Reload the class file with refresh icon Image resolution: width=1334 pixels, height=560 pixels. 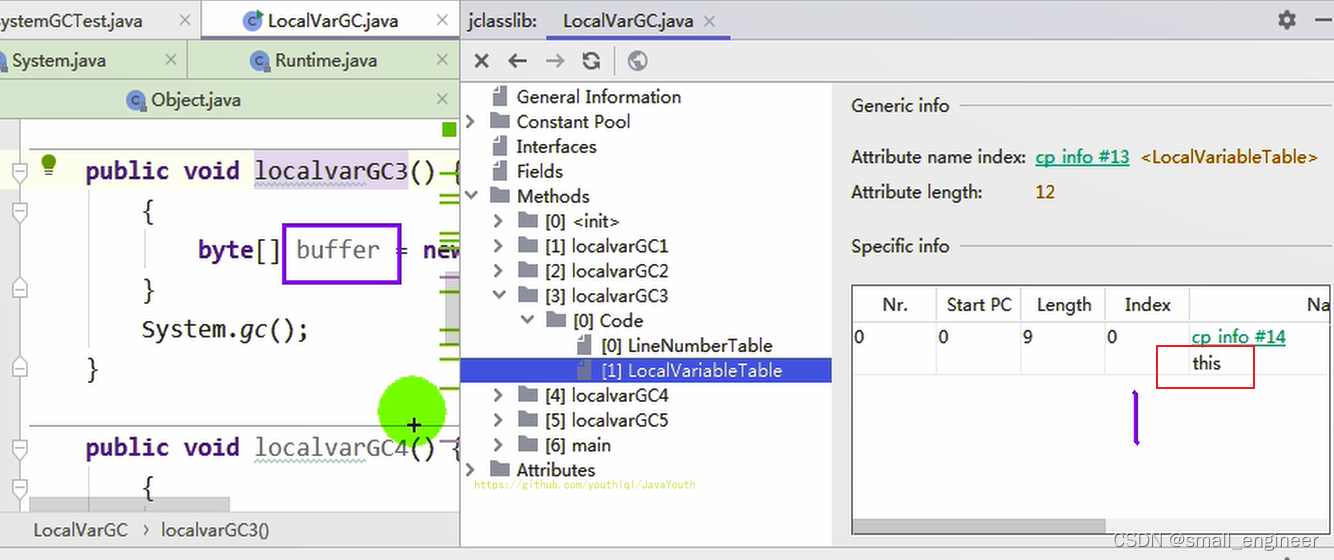point(591,61)
